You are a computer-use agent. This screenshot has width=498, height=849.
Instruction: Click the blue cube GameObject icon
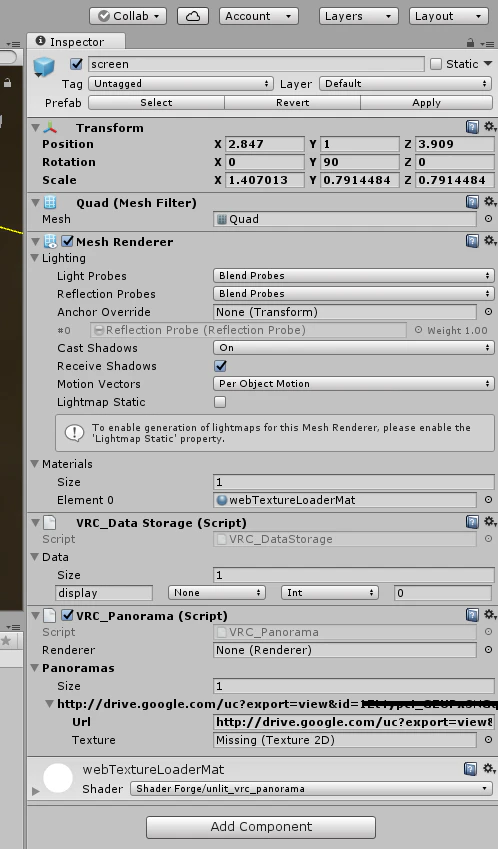[x=44, y=67]
